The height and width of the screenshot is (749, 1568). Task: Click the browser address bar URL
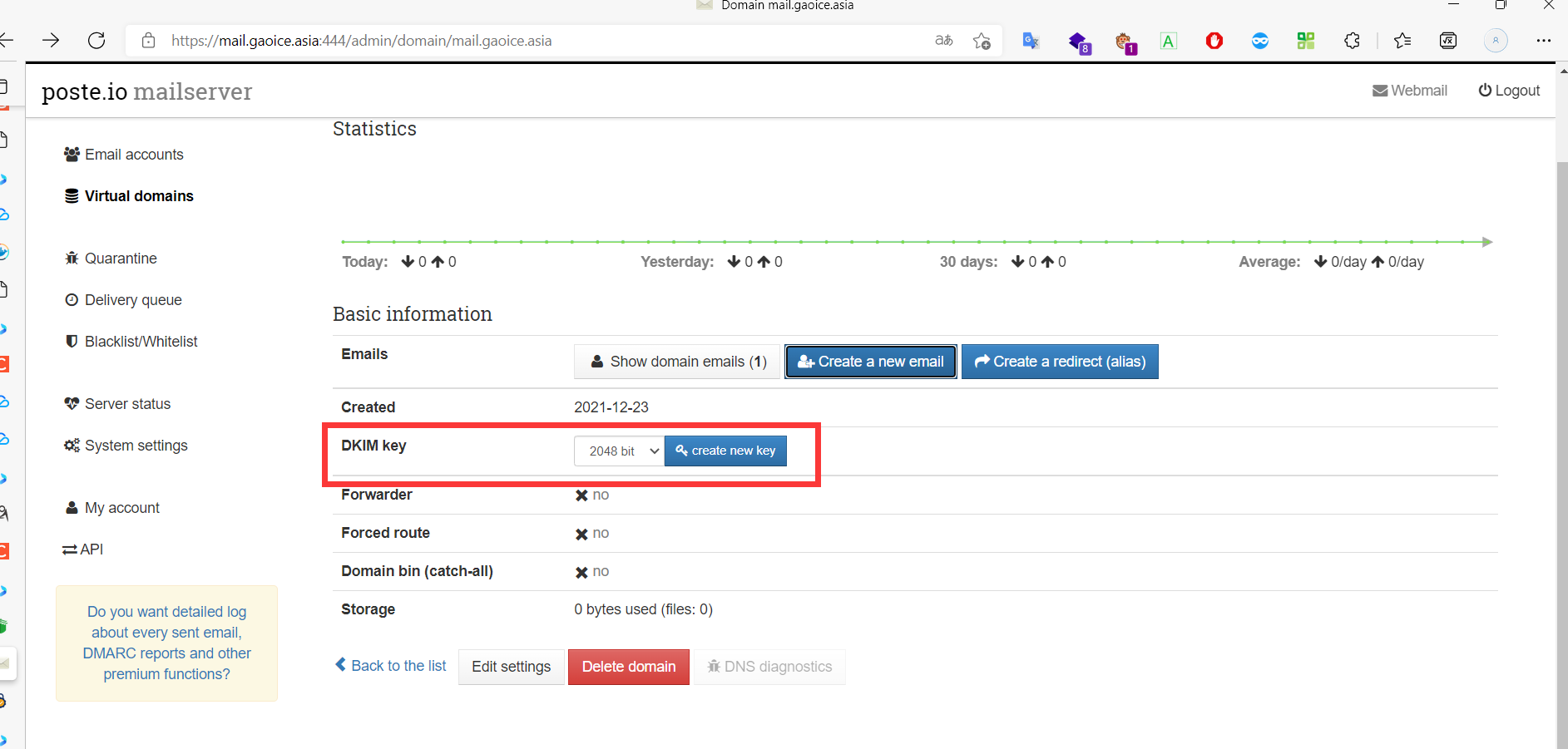click(x=362, y=41)
